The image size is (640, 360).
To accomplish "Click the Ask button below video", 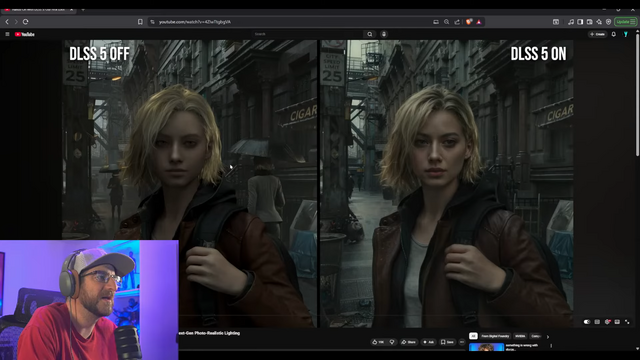I will (428, 342).
